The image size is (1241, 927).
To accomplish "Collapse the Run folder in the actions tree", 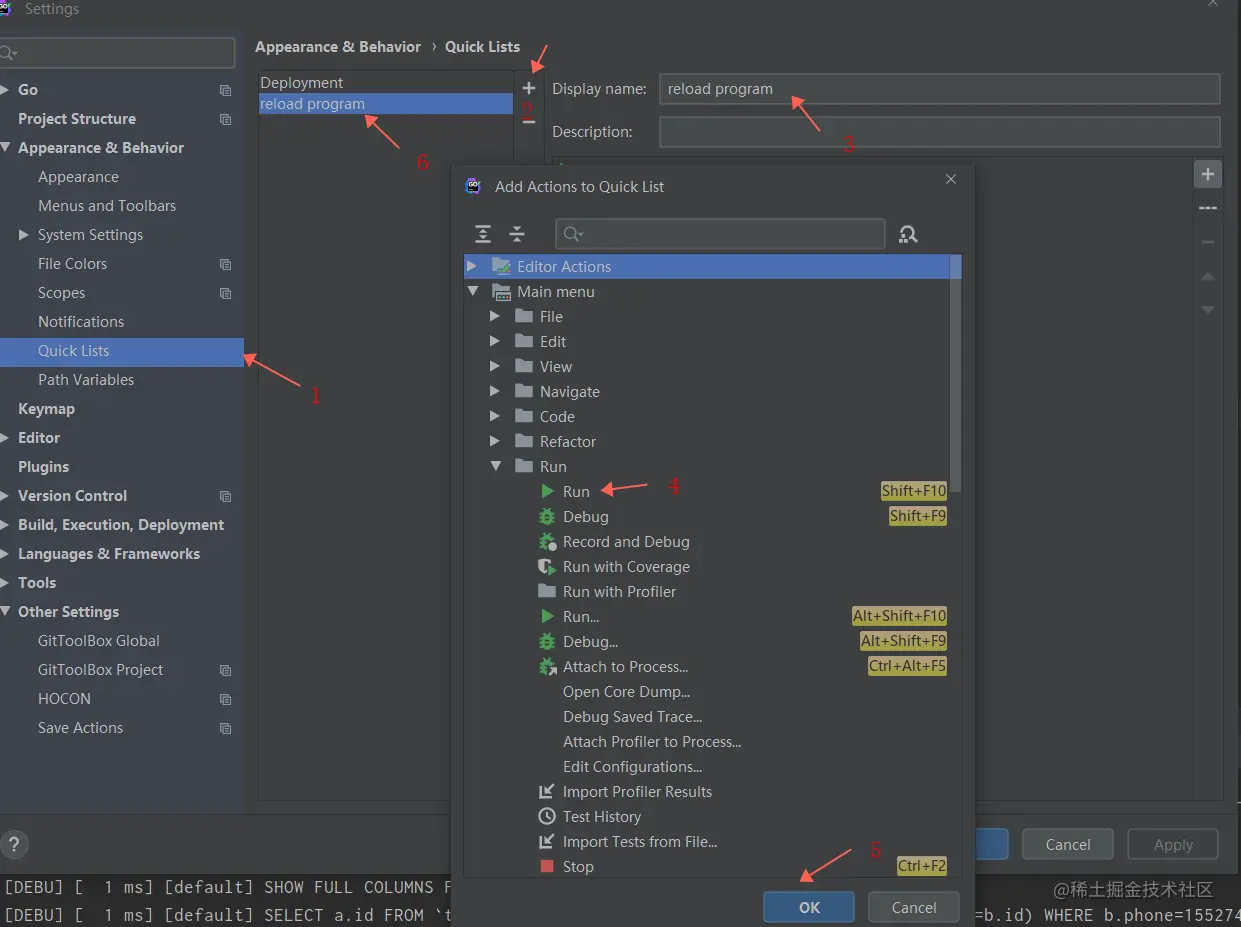I will tap(495, 466).
